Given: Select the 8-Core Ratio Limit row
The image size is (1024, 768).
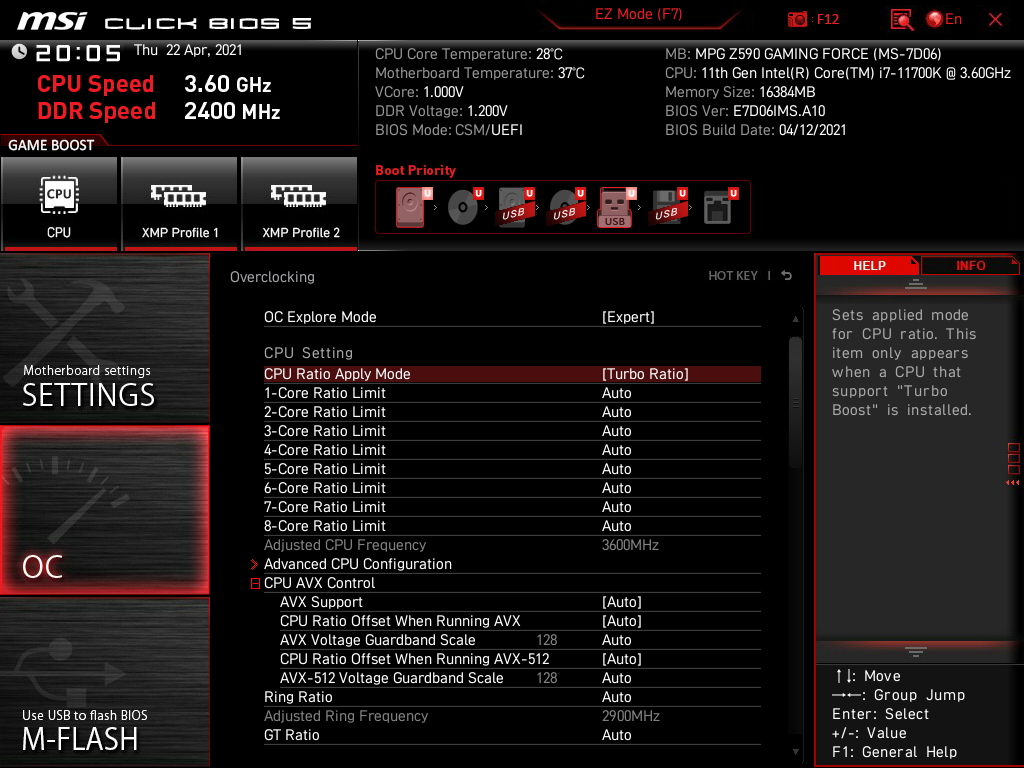Looking at the screenshot, I should click(512, 526).
